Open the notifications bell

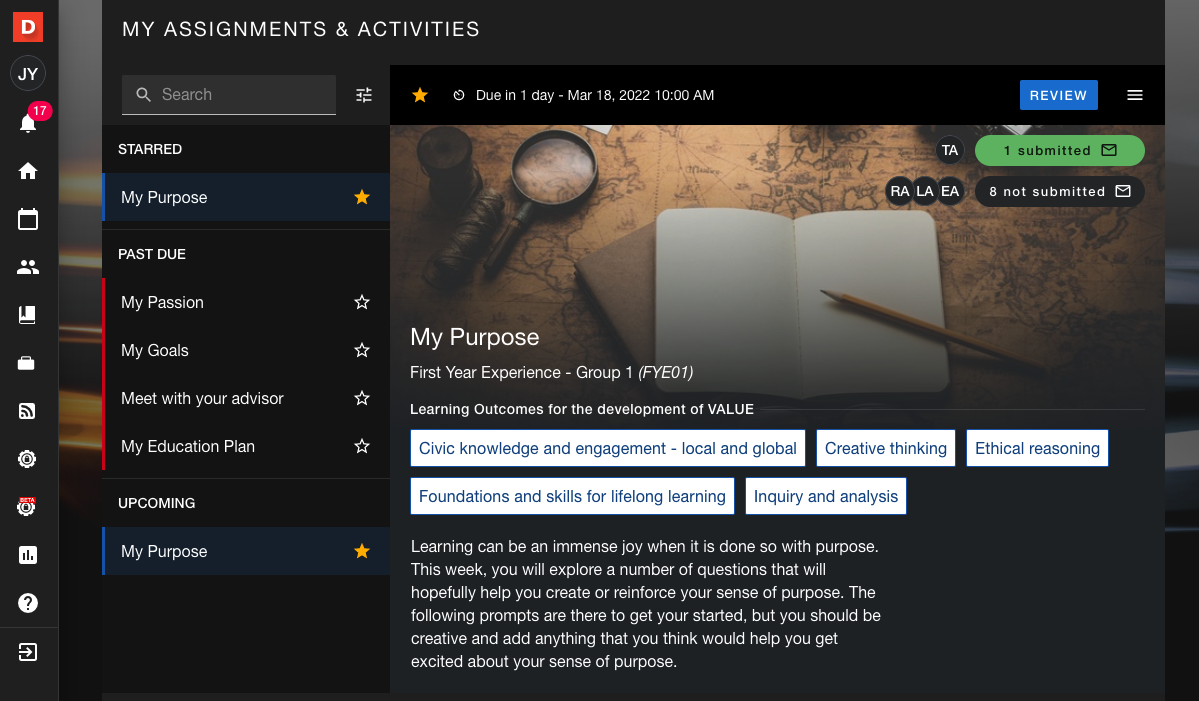point(28,123)
